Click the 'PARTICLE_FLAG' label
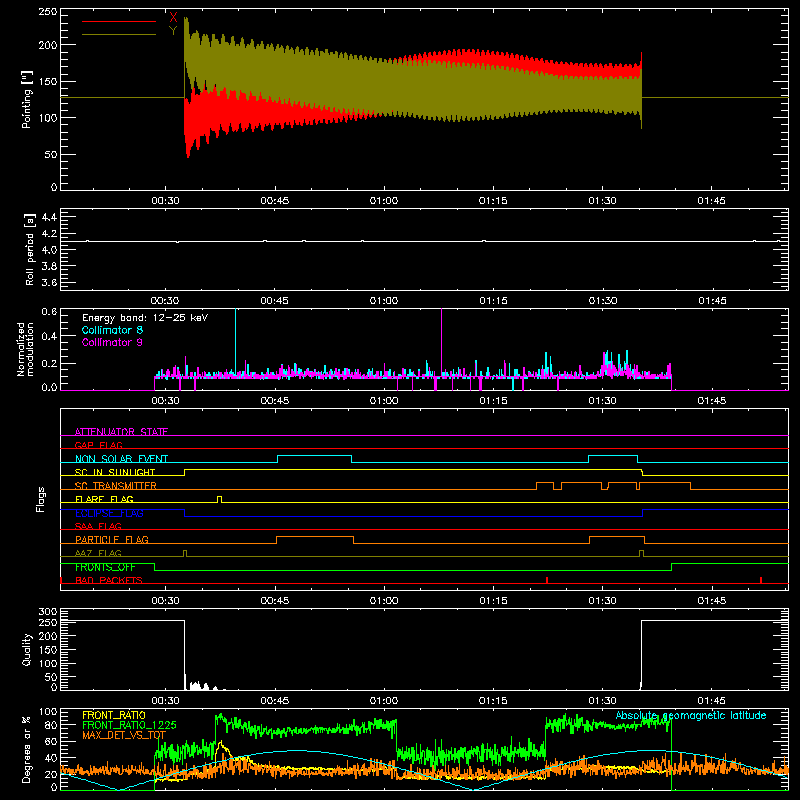The height and width of the screenshot is (800, 800). 112,539
